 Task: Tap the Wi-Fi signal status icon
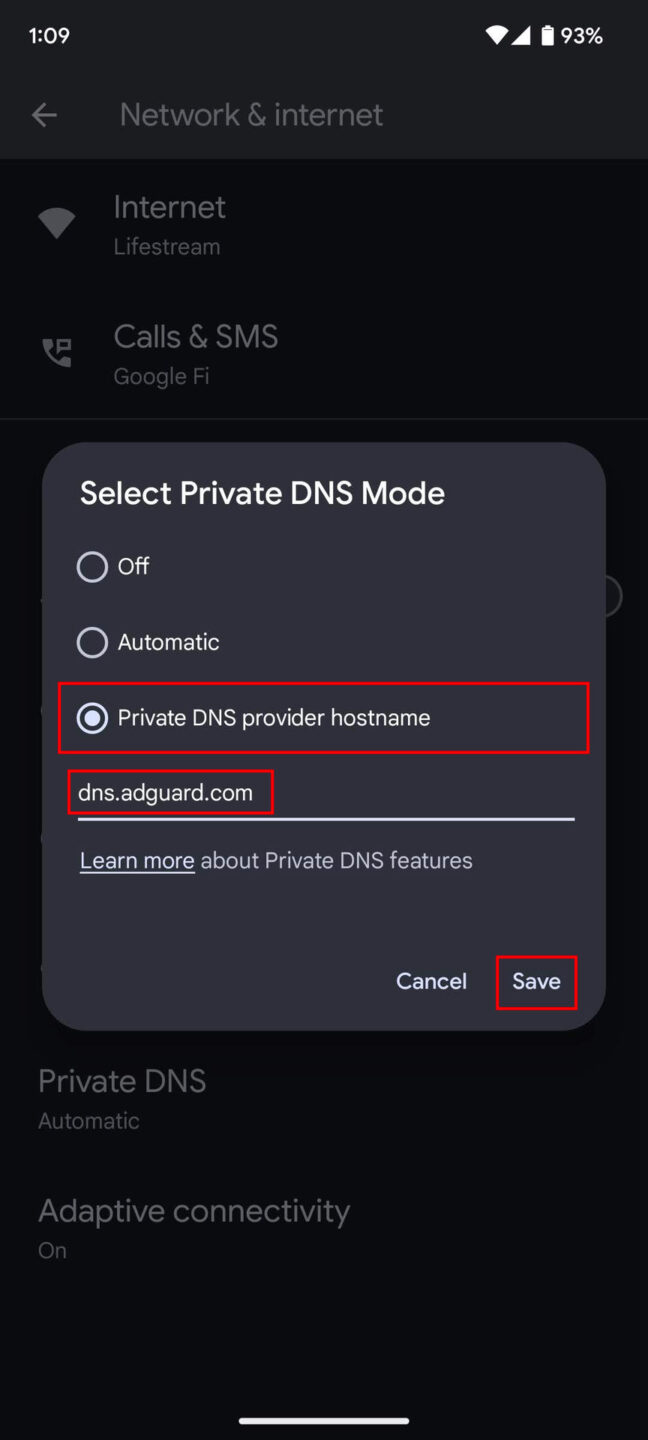pyautogui.click(x=496, y=36)
